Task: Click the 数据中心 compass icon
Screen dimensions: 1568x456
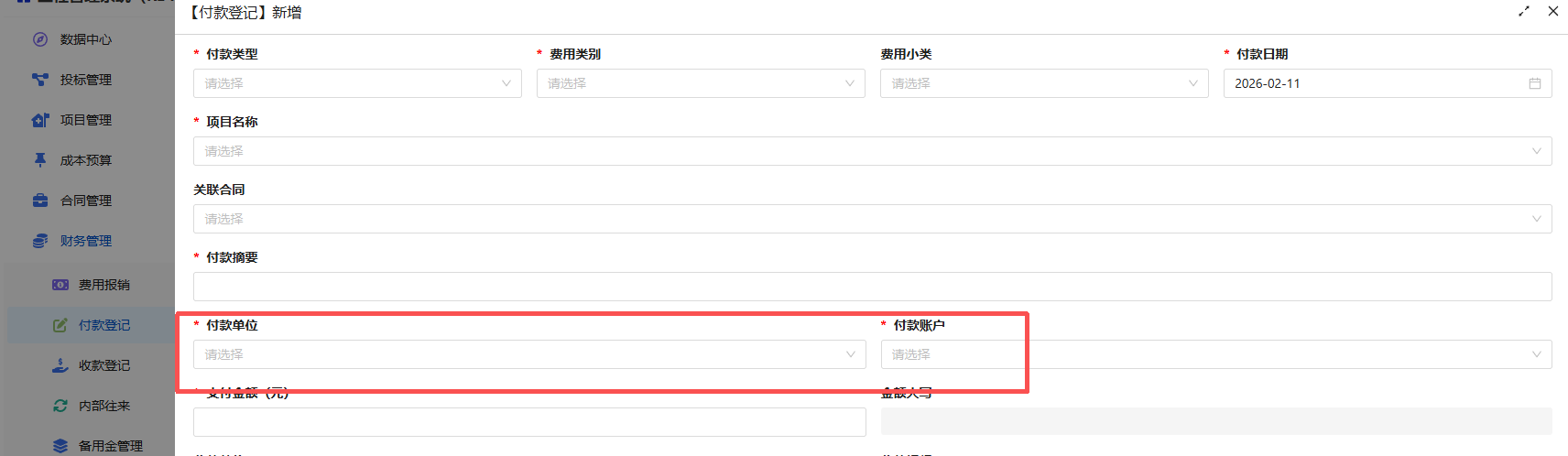Action: (40, 39)
